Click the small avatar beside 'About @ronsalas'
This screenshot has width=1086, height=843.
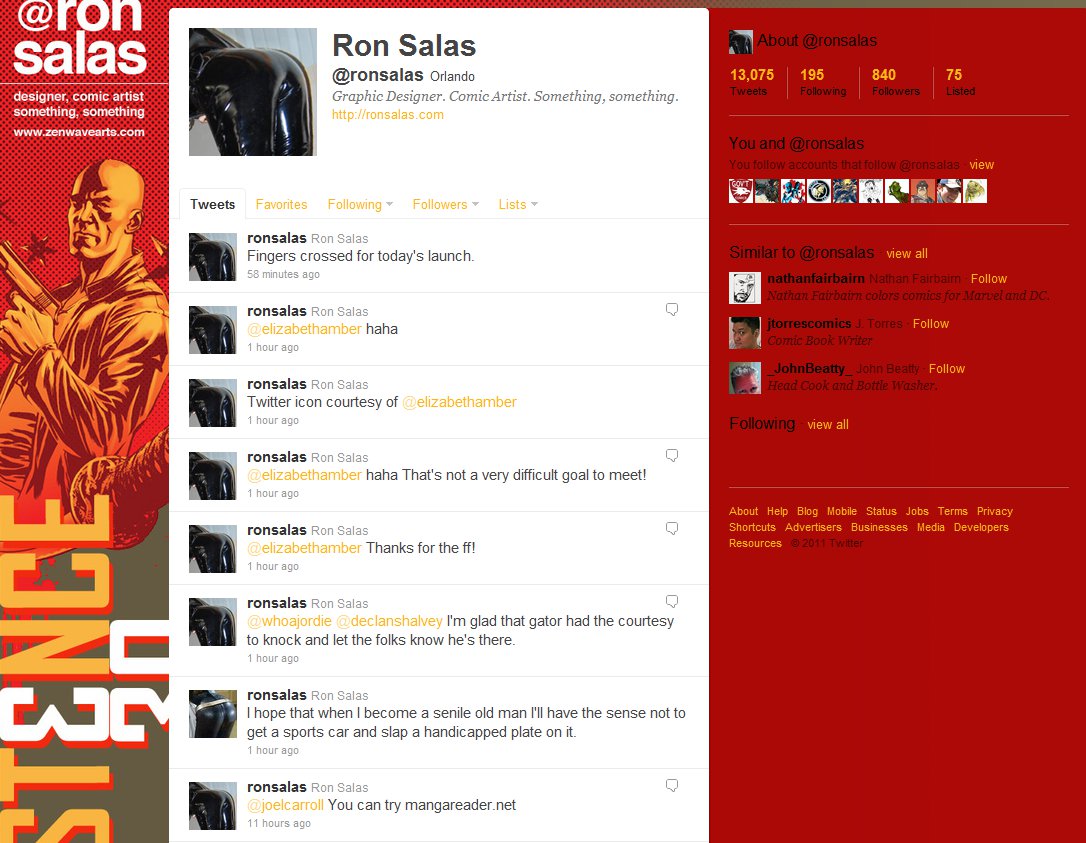(740, 42)
